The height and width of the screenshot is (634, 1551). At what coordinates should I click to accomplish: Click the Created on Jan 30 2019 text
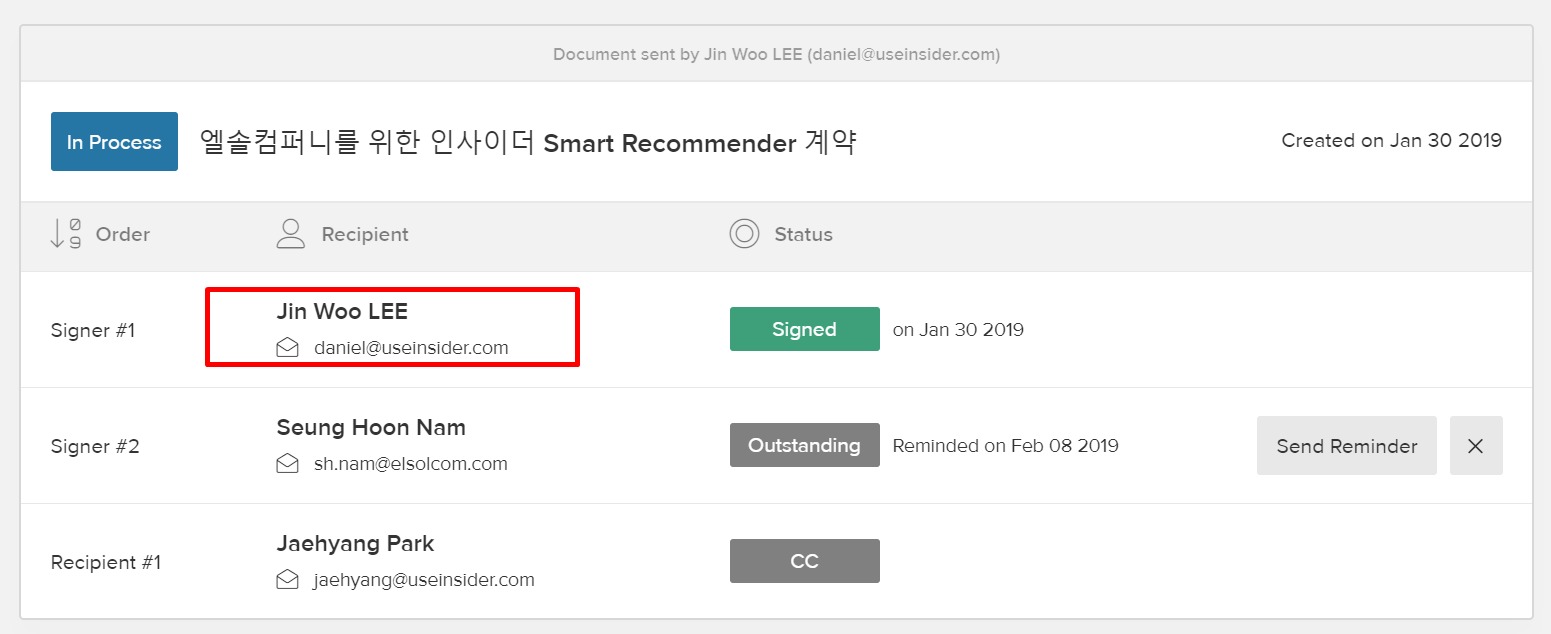(1391, 141)
